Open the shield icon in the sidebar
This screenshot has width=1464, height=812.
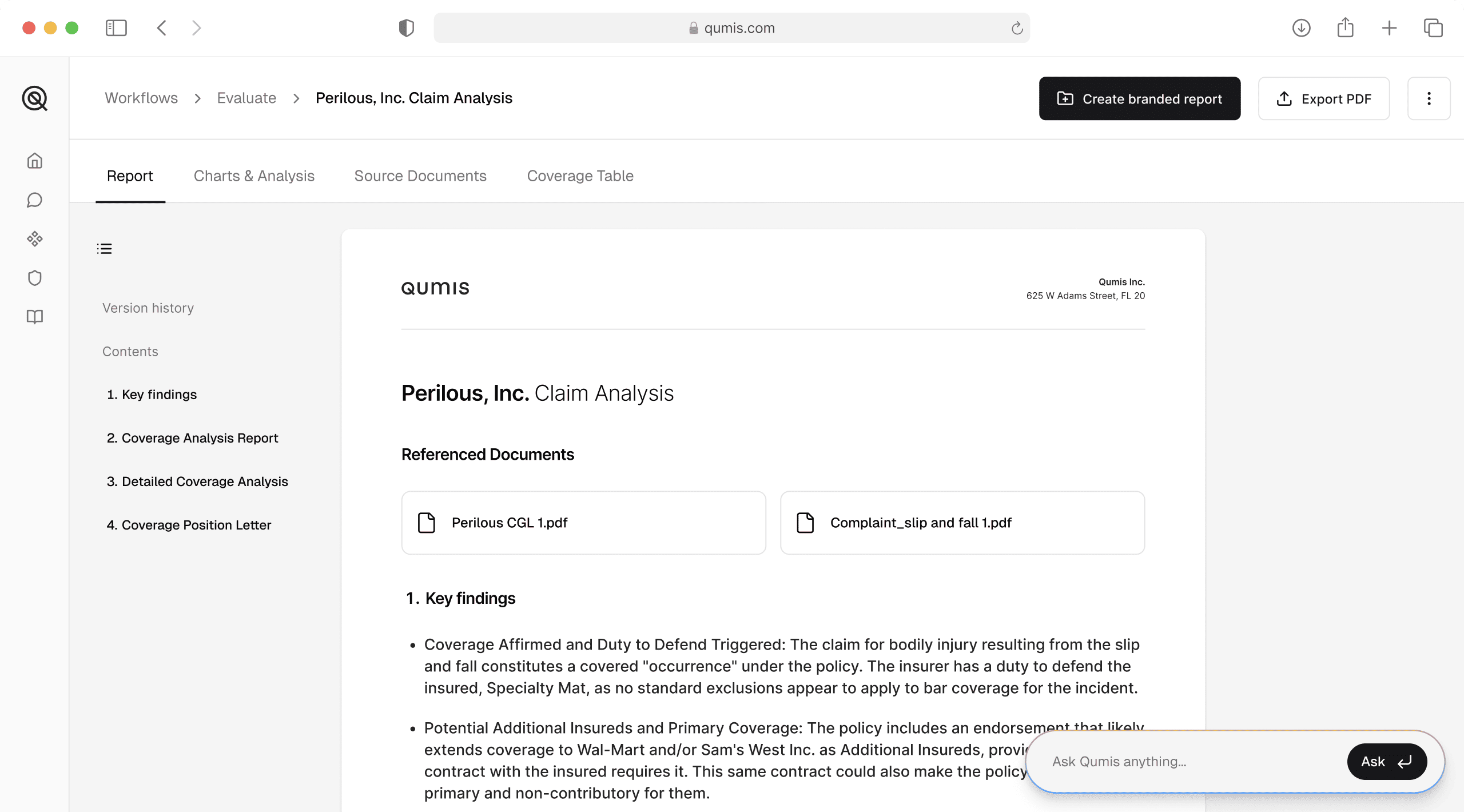tap(35, 278)
